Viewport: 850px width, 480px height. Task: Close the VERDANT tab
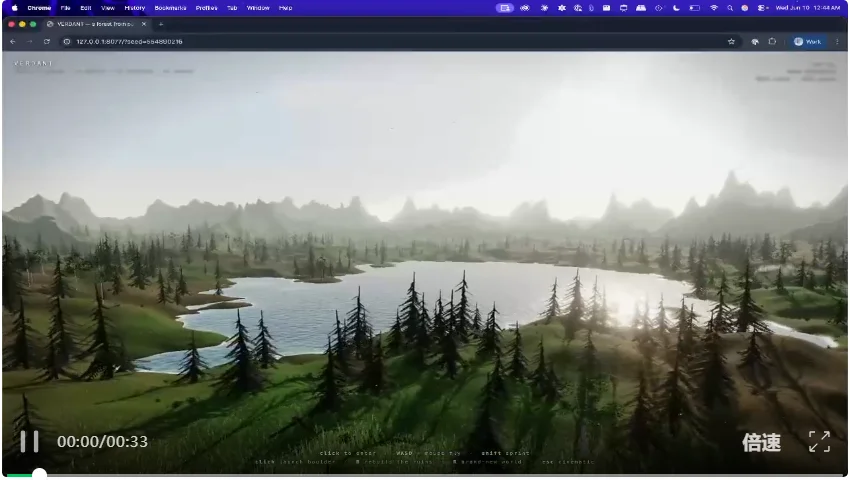pyautogui.click(x=144, y=24)
